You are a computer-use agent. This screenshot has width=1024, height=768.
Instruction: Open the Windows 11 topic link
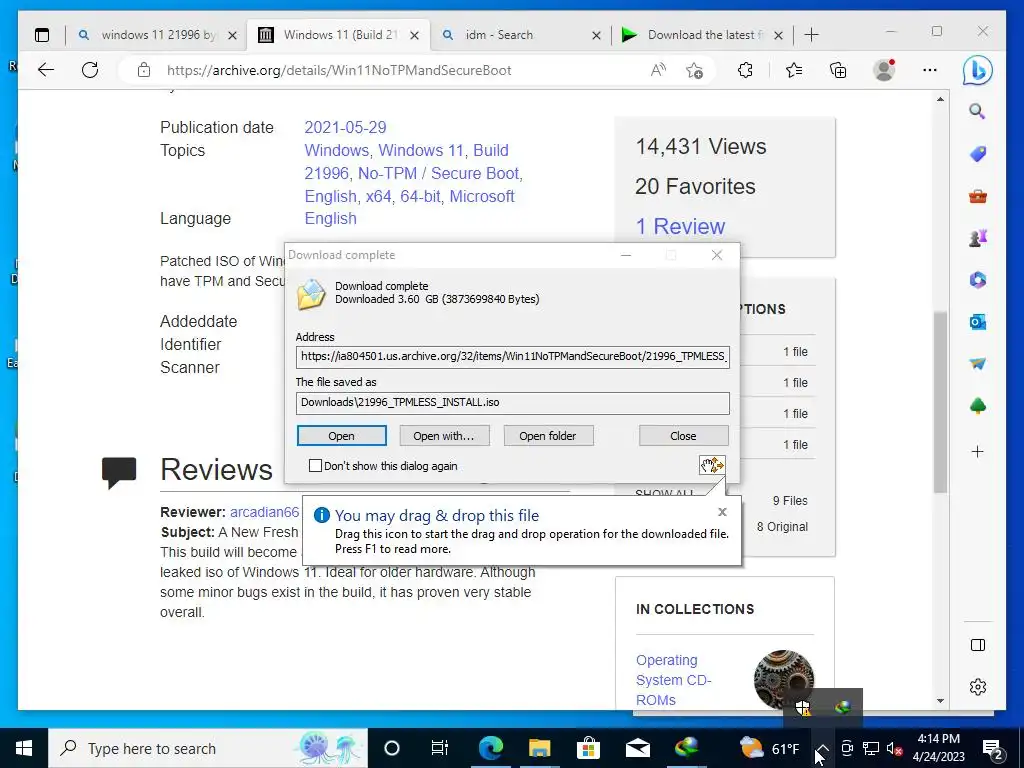[421, 150]
